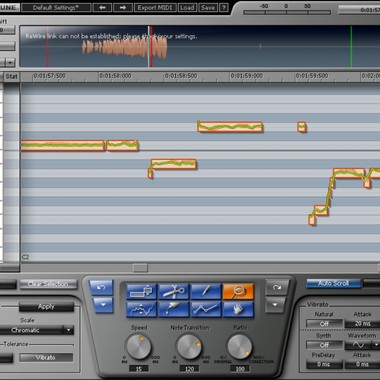Select the Note tool

[x=141, y=292]
